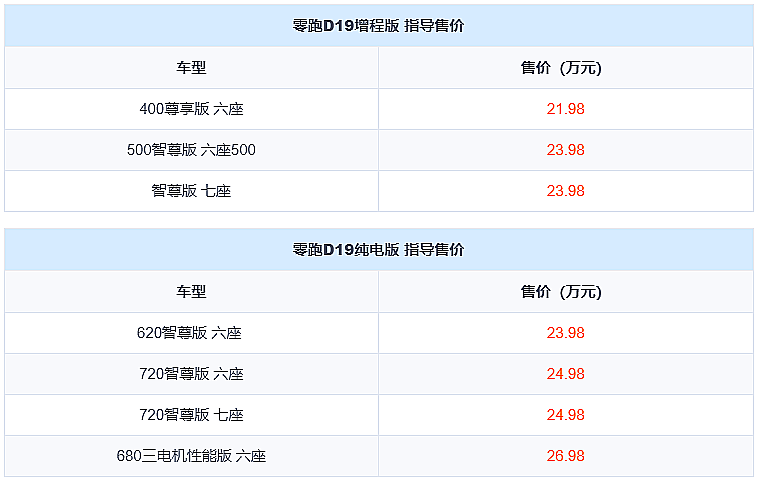
Task: Select the 620智尊版 六座 model cell
Action: (191, 333)
